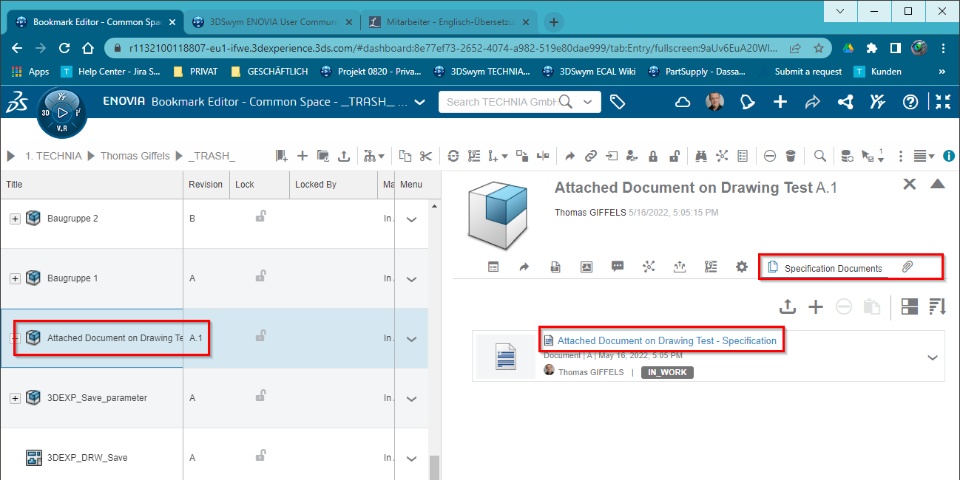Click the plus add icon in the top bar

(x=780, y=102)
